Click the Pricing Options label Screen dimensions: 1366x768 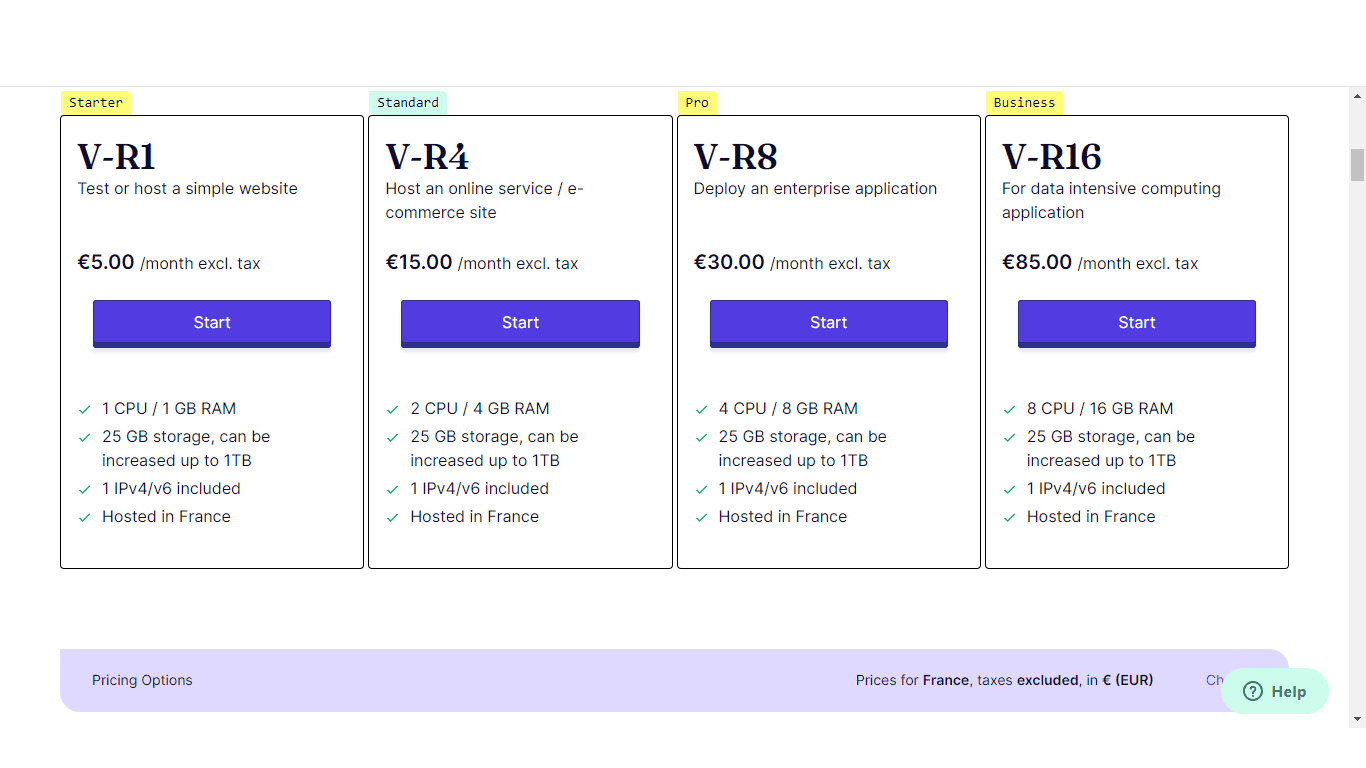[x=142, y=680]
